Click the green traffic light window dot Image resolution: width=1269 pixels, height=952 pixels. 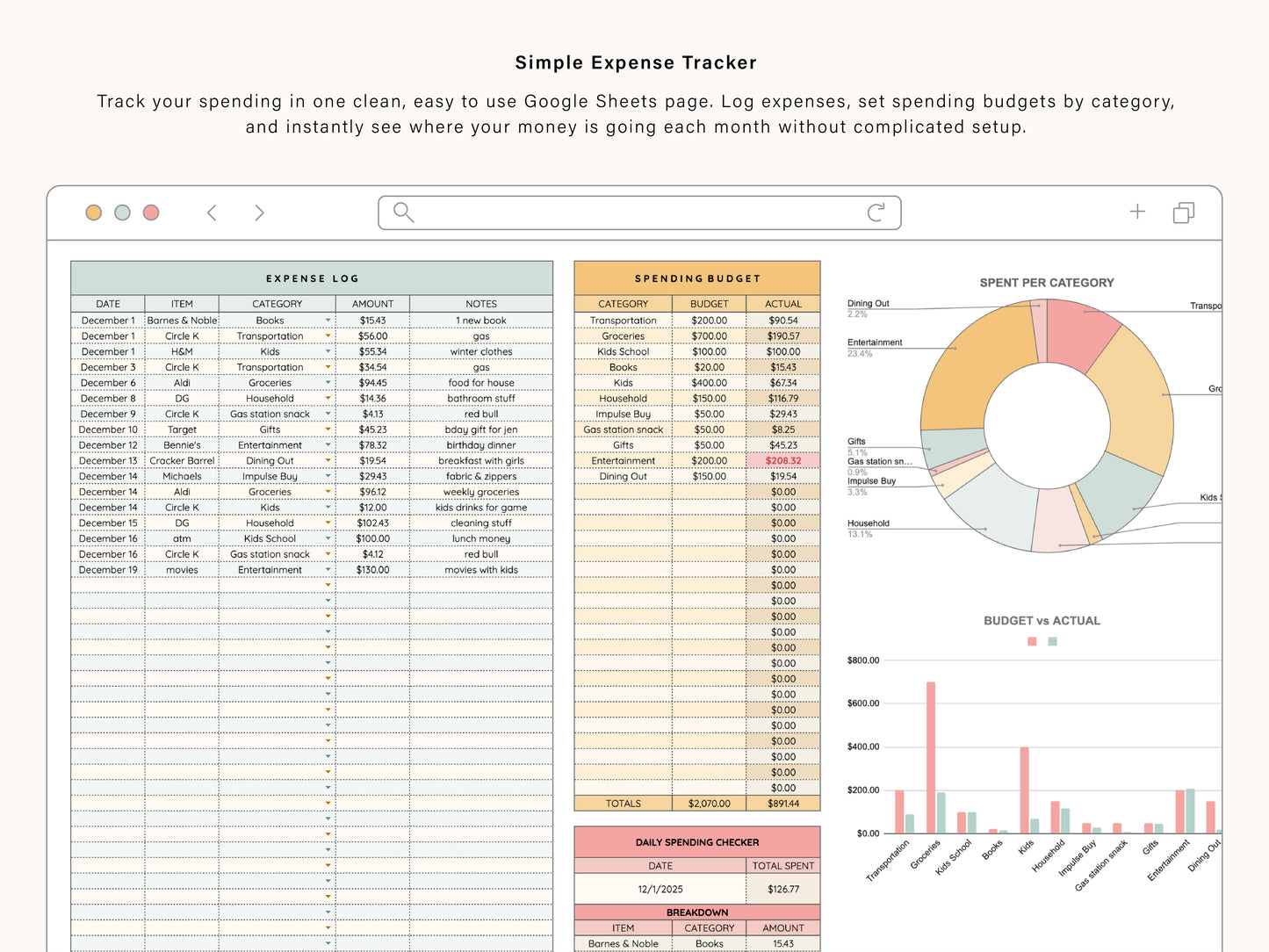[x=122, y=212]
